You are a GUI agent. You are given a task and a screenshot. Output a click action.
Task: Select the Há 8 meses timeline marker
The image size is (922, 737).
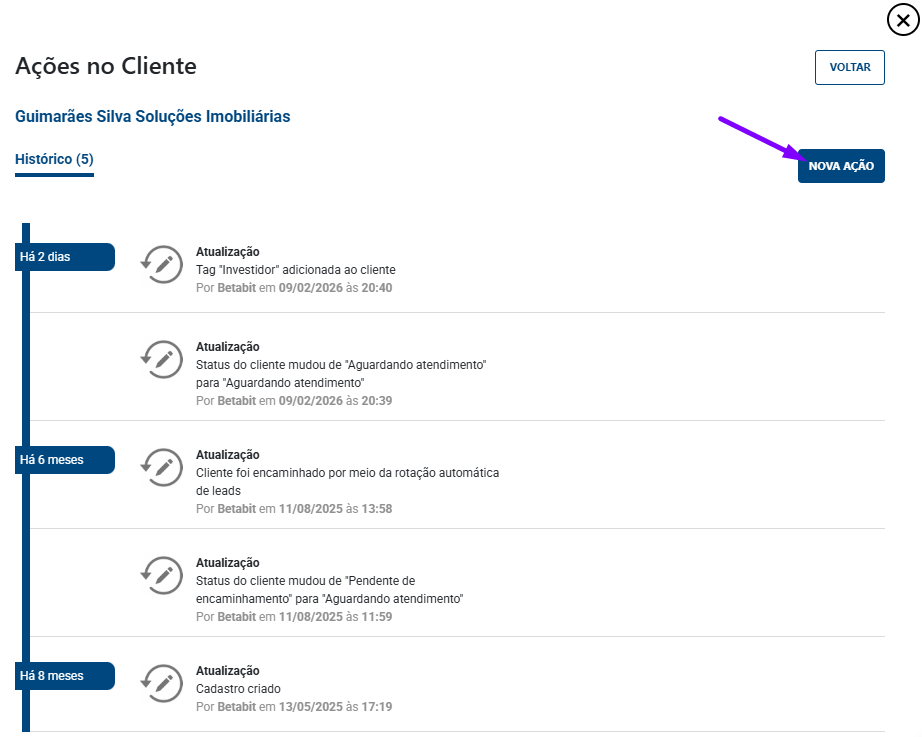click(x=66, y=676)
